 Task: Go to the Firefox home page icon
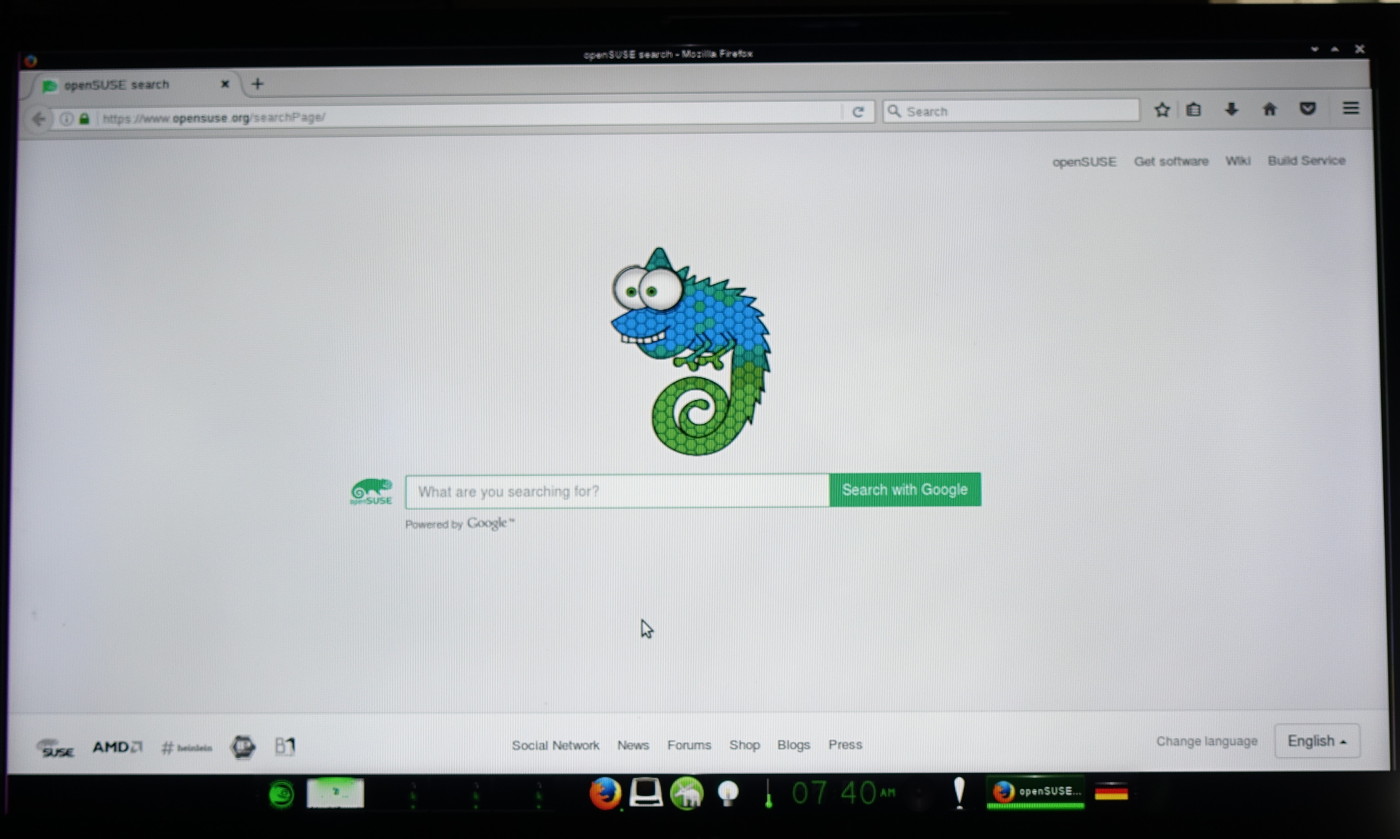1270,110
